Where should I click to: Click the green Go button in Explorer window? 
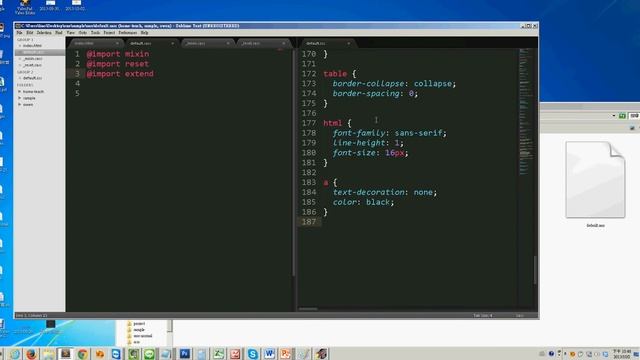[622, 116]
